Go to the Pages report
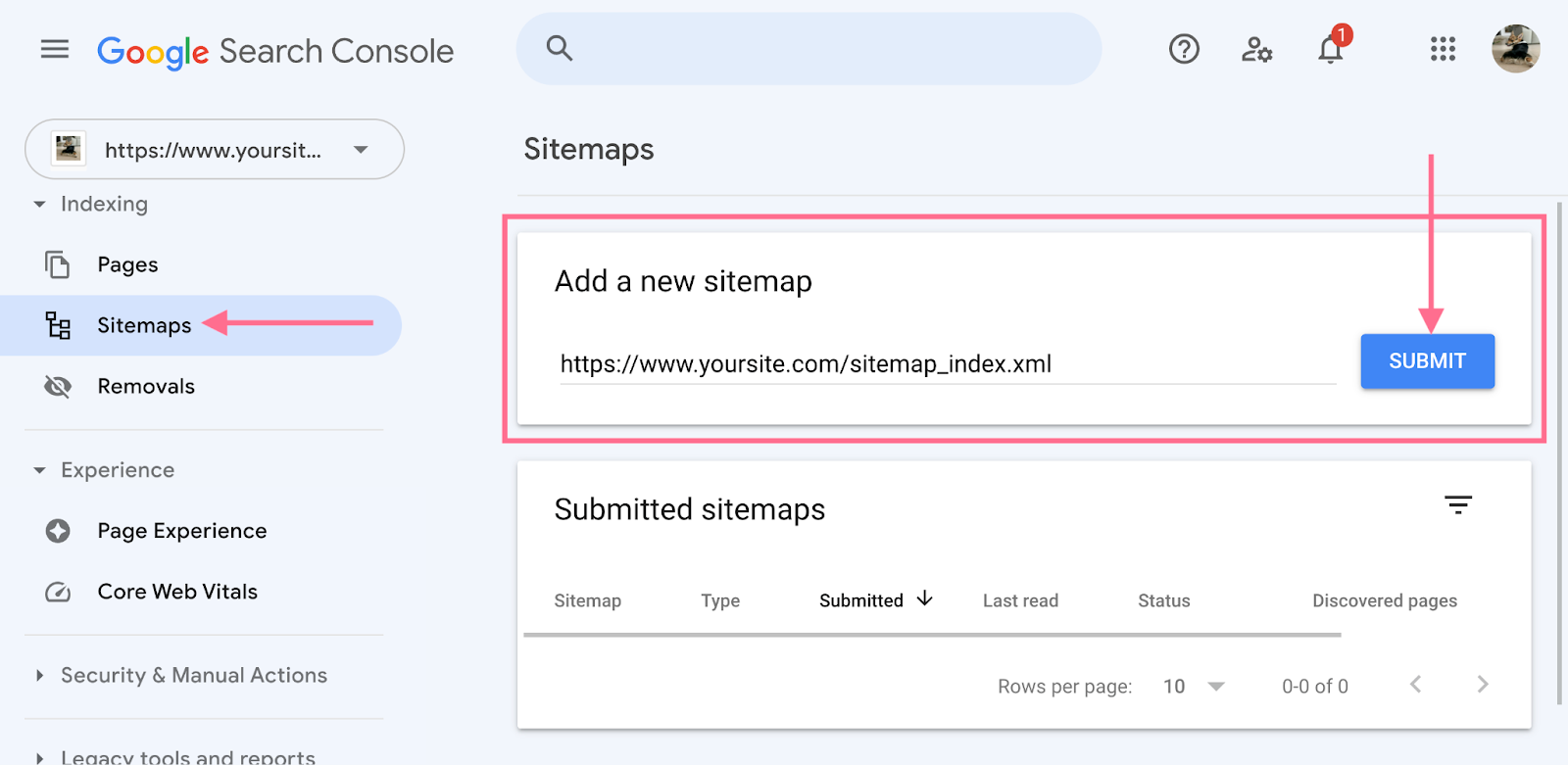 127,264
